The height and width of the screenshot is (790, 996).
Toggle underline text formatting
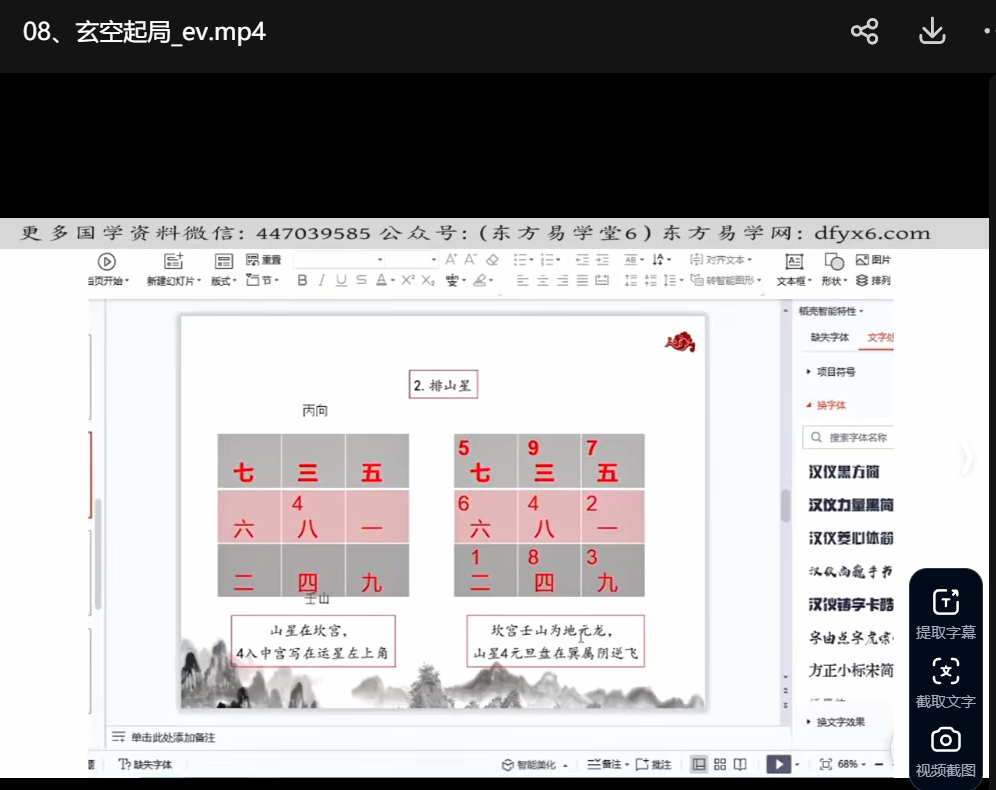click(x=341, y=281)
